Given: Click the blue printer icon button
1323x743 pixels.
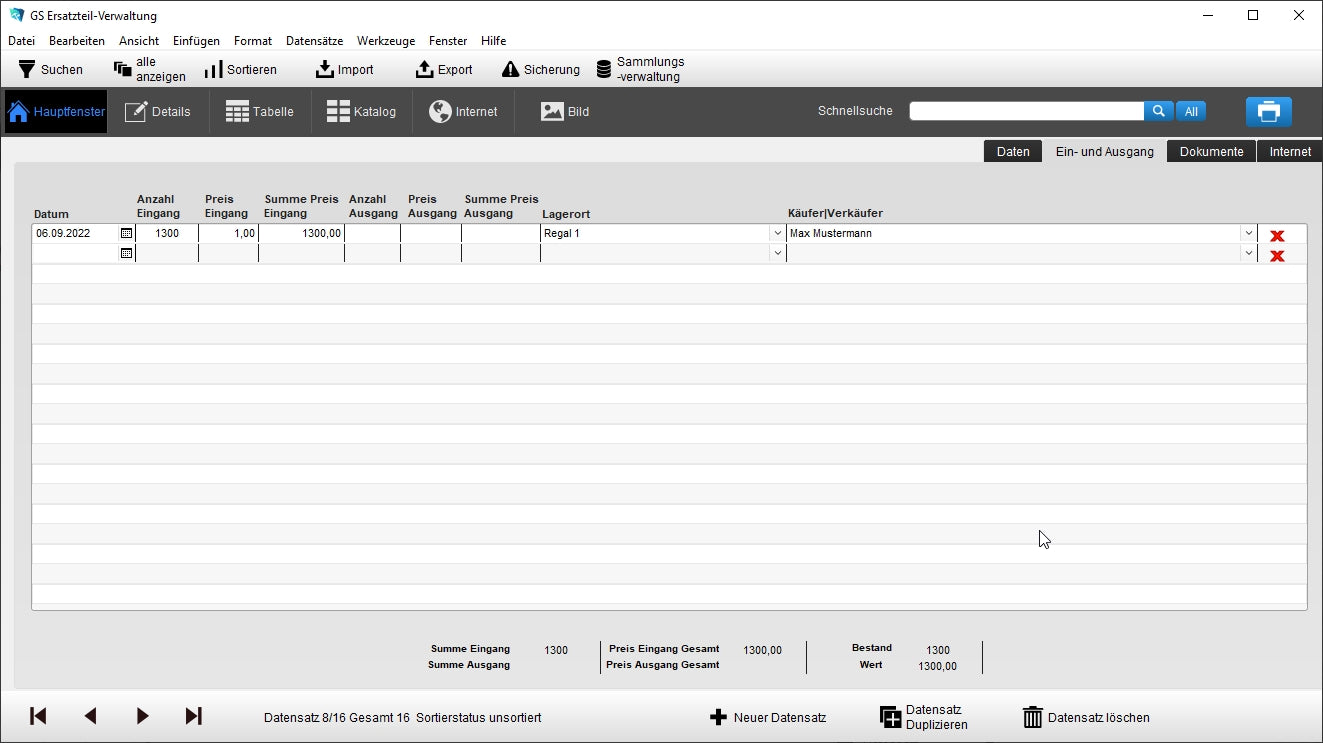Looking at the screenshot, I should [x=1268, y=112].
